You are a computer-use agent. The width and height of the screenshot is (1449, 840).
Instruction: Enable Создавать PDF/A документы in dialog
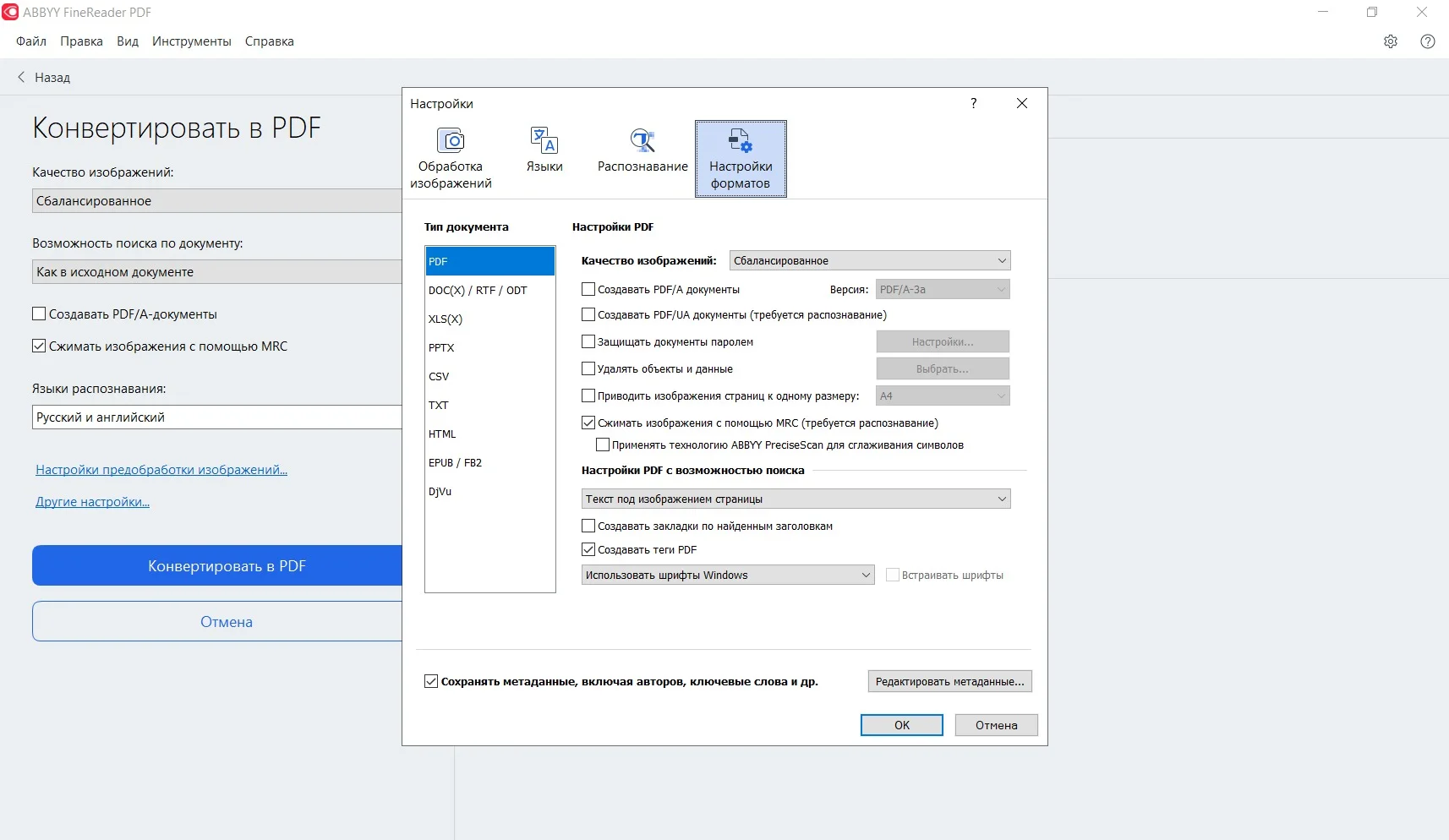588,289
